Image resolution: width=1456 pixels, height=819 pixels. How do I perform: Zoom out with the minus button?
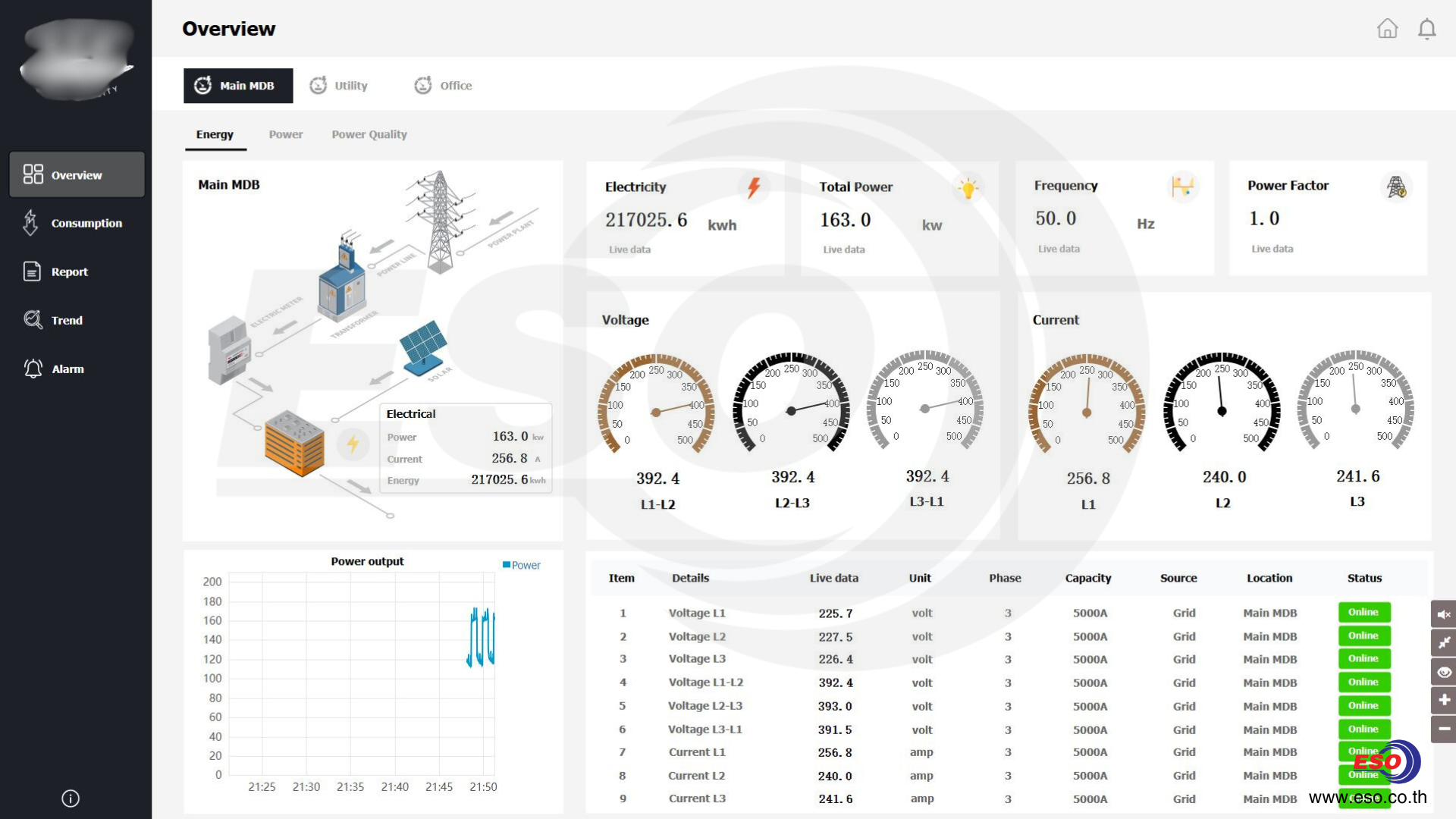pos(1443,729)
